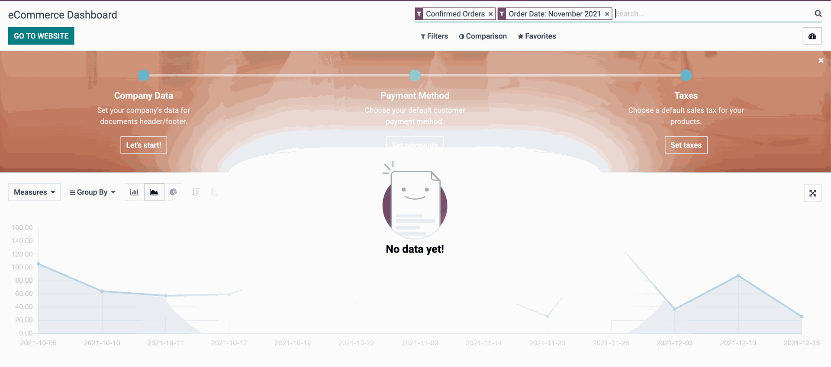Open the Measures dropdown

coord(34,192)
